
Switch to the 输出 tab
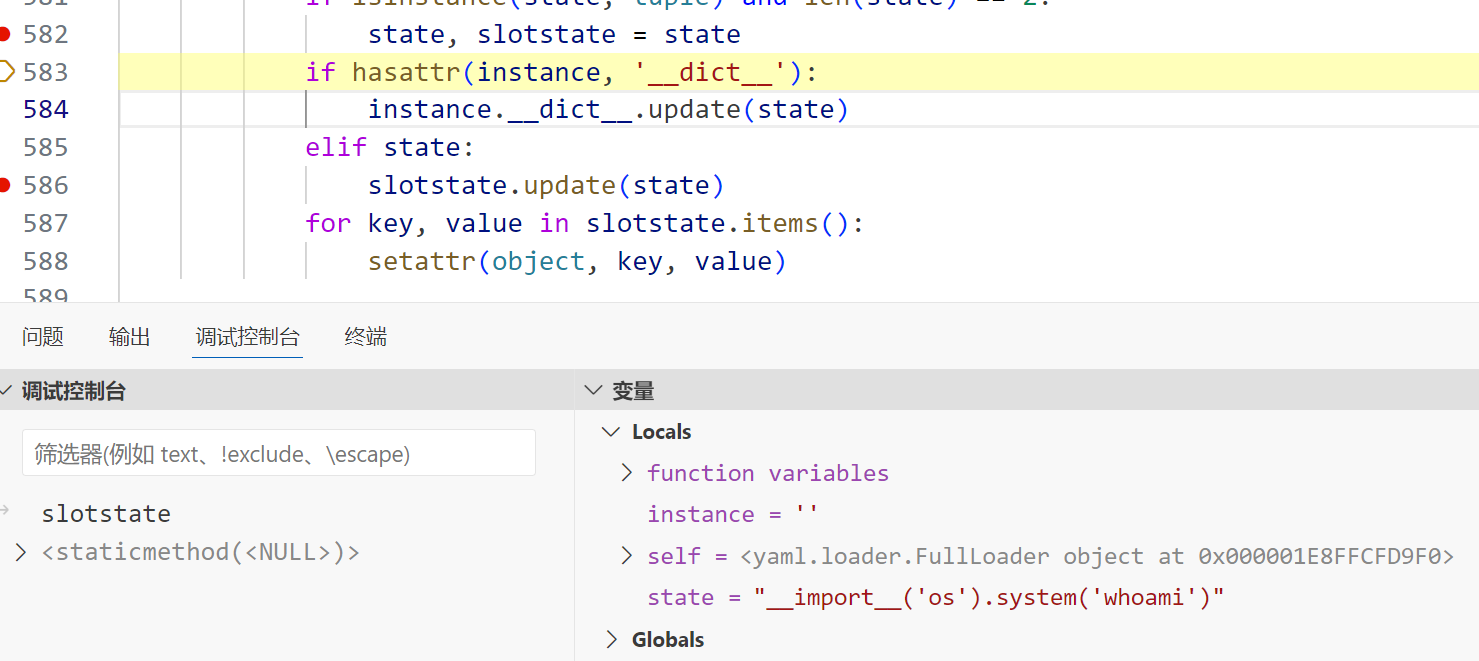tap(129, 337)
